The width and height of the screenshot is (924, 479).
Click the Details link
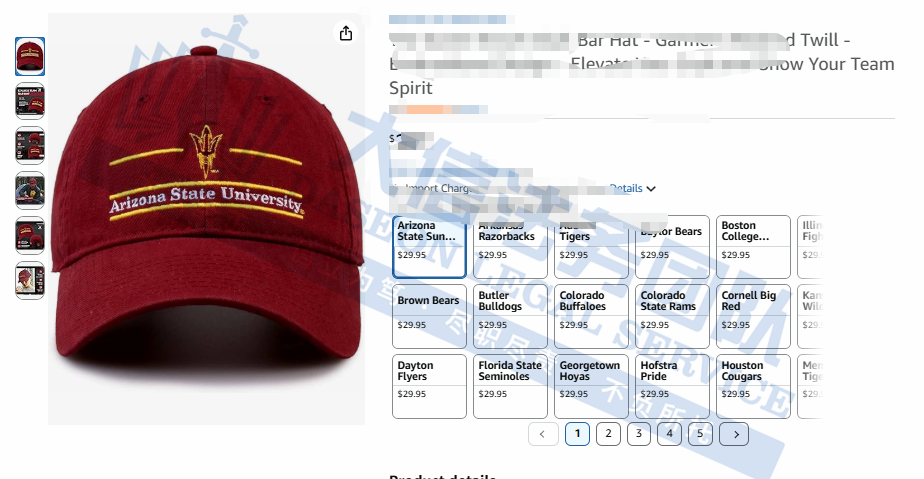[626, 189]
